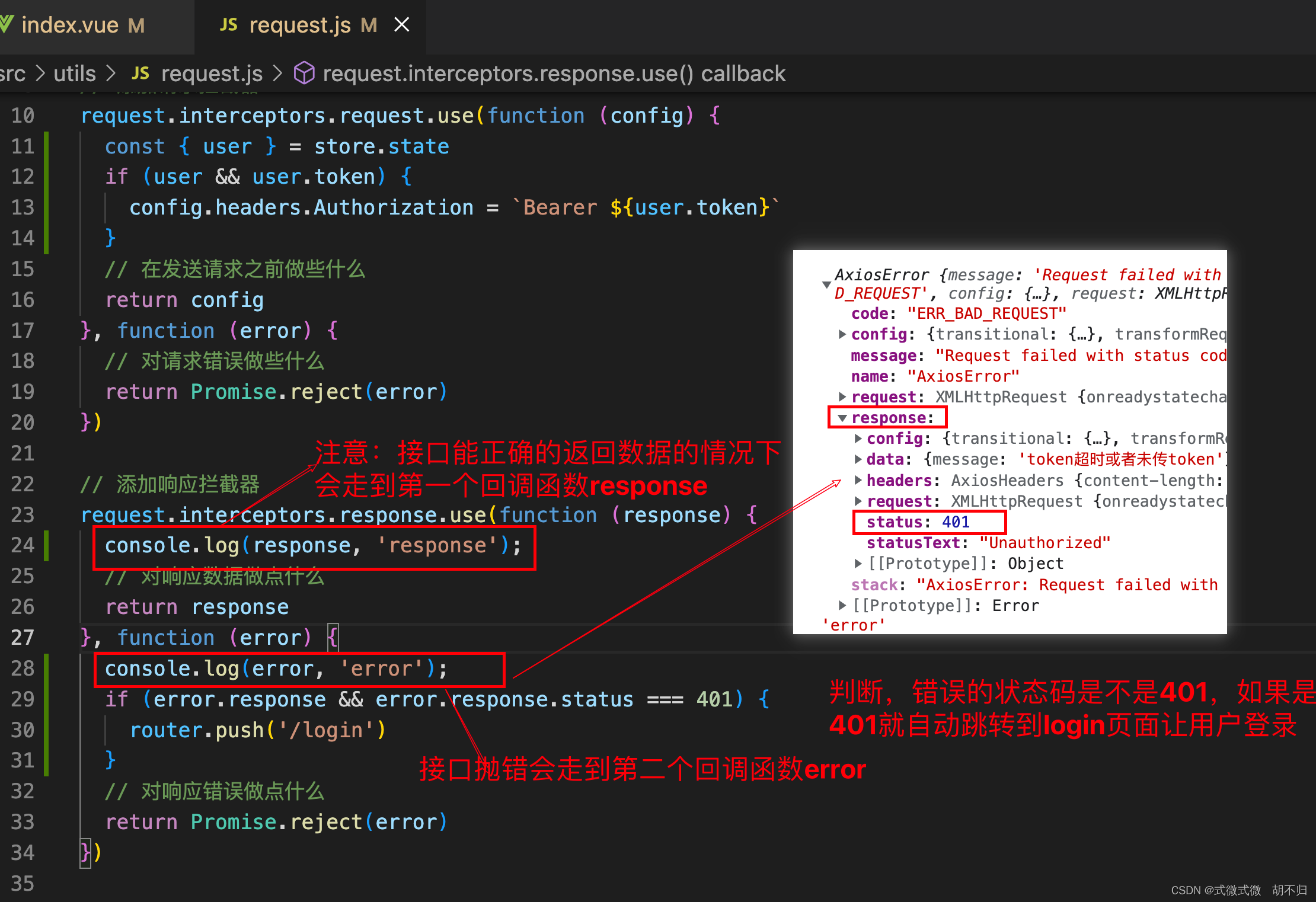Click the request.interceptors.response.use() callback breadcrumb
The image size is (1316, 902).
(x=554, y=73)
